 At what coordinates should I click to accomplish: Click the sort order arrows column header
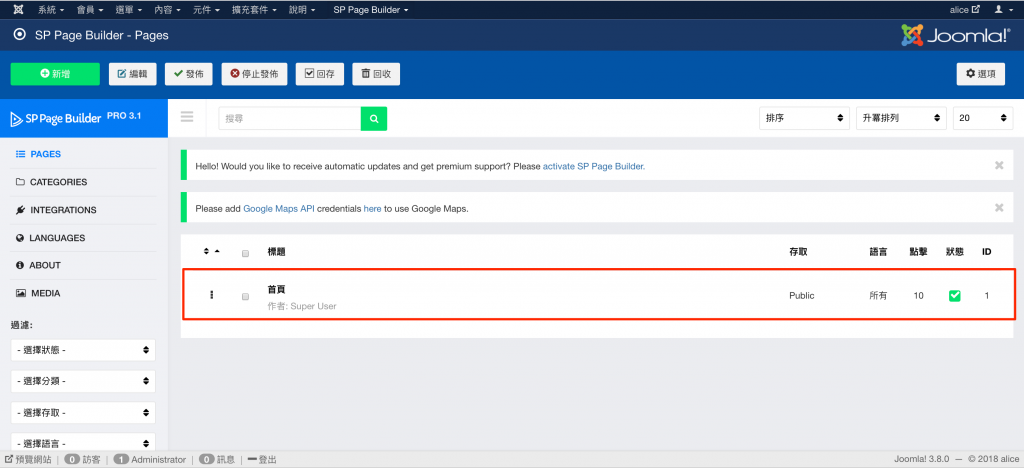[211, 252]
